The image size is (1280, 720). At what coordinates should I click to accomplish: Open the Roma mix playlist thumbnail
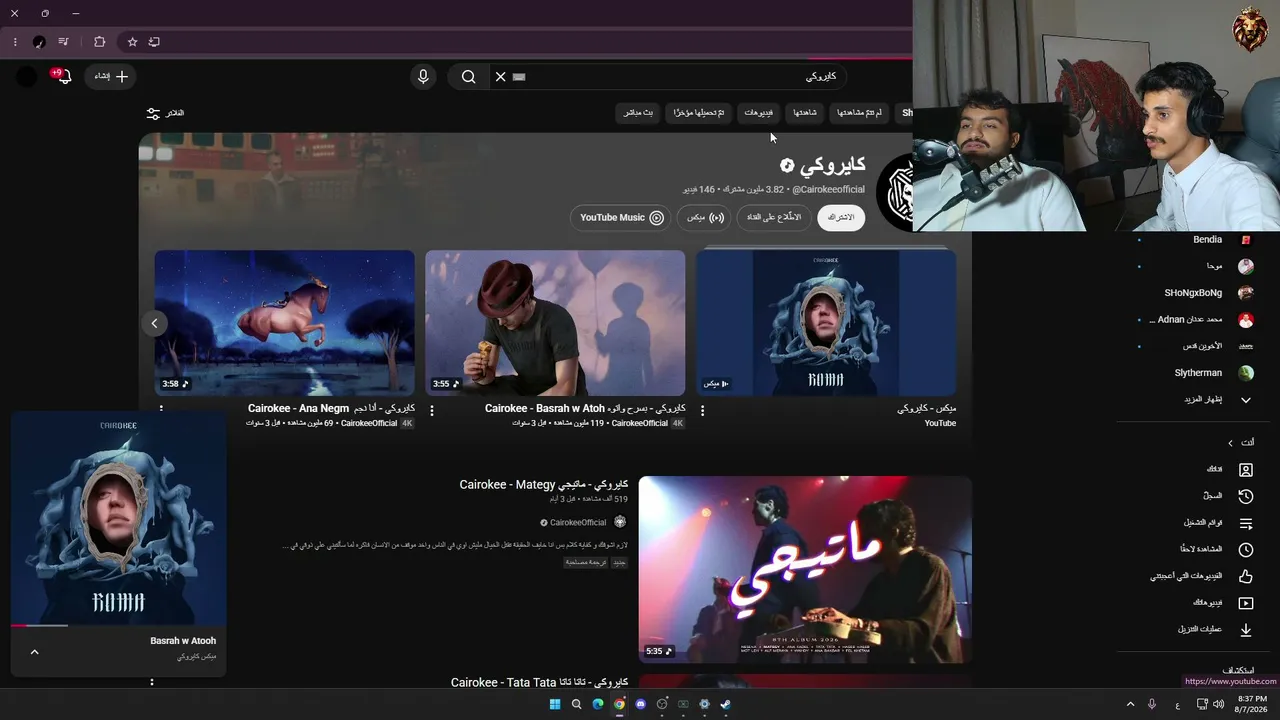pos(826,322)
